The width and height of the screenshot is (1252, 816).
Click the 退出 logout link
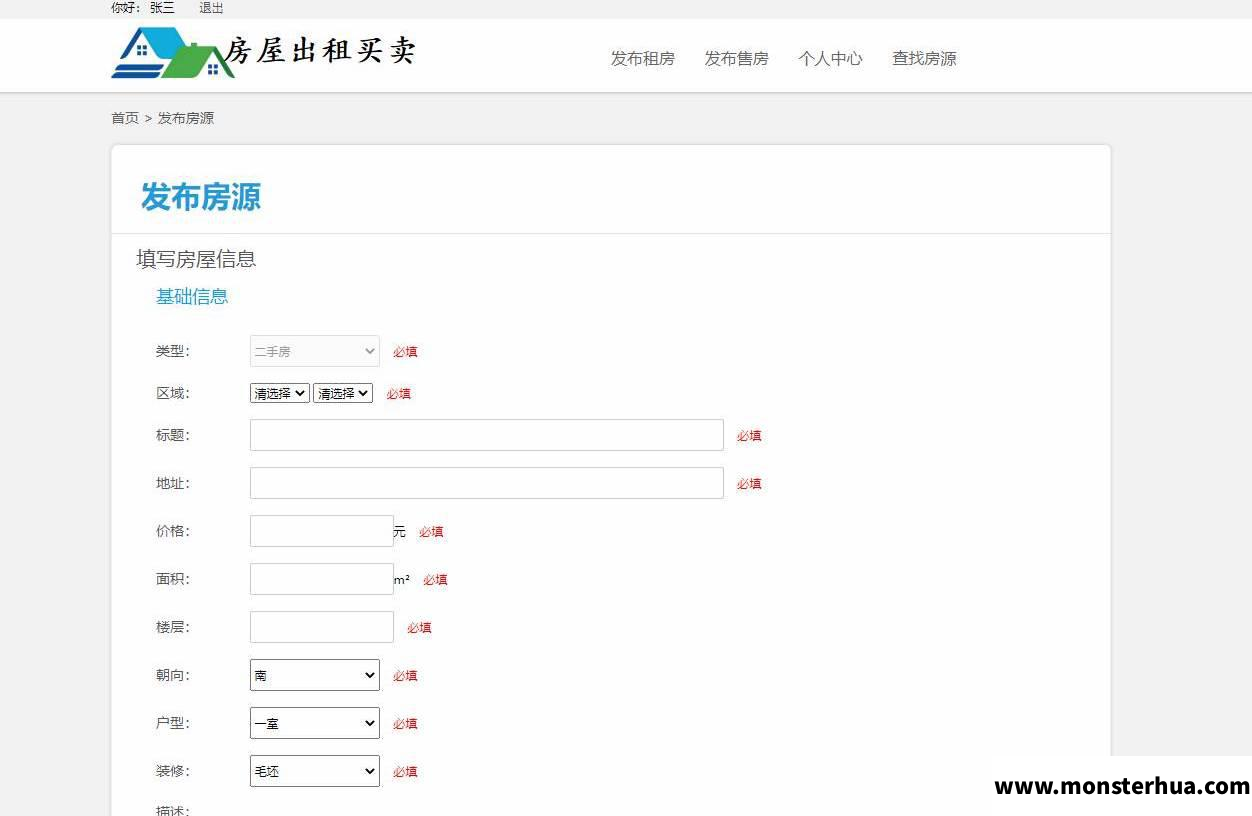(x=211, y=8)
